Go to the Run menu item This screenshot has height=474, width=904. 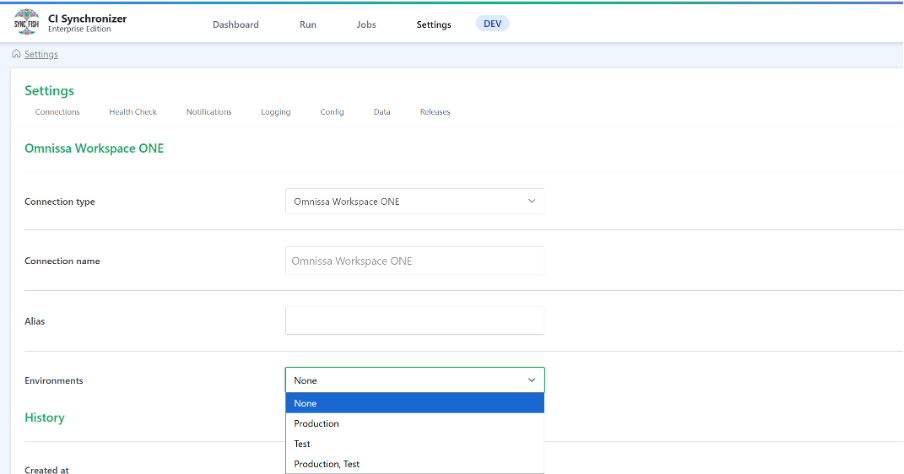(x=308, y=24)
